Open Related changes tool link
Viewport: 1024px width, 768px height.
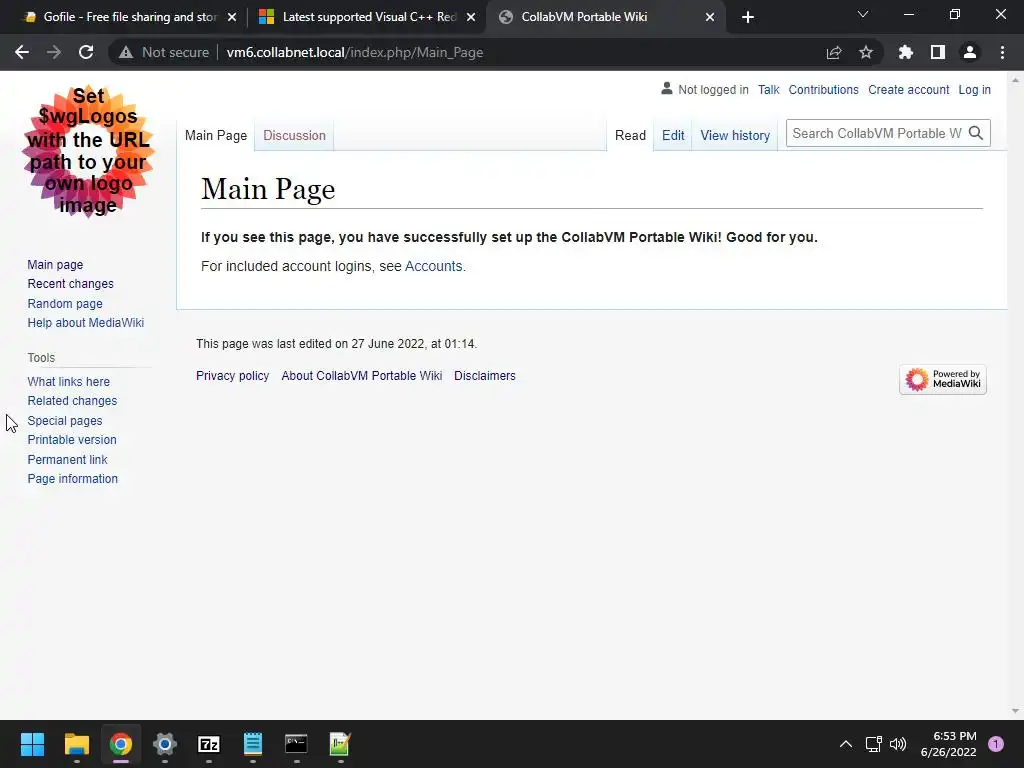[72, 400]
